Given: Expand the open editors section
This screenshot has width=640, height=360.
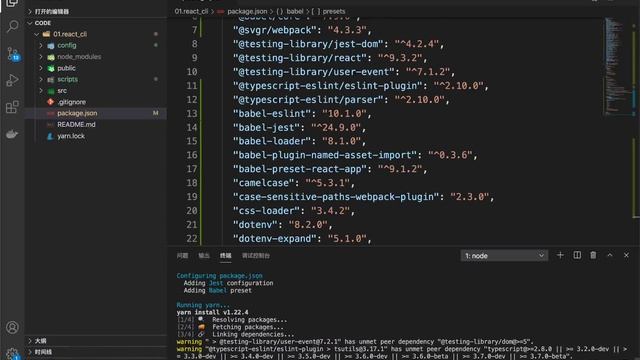Looking at the screenshot, I should [x=96, y=11].
